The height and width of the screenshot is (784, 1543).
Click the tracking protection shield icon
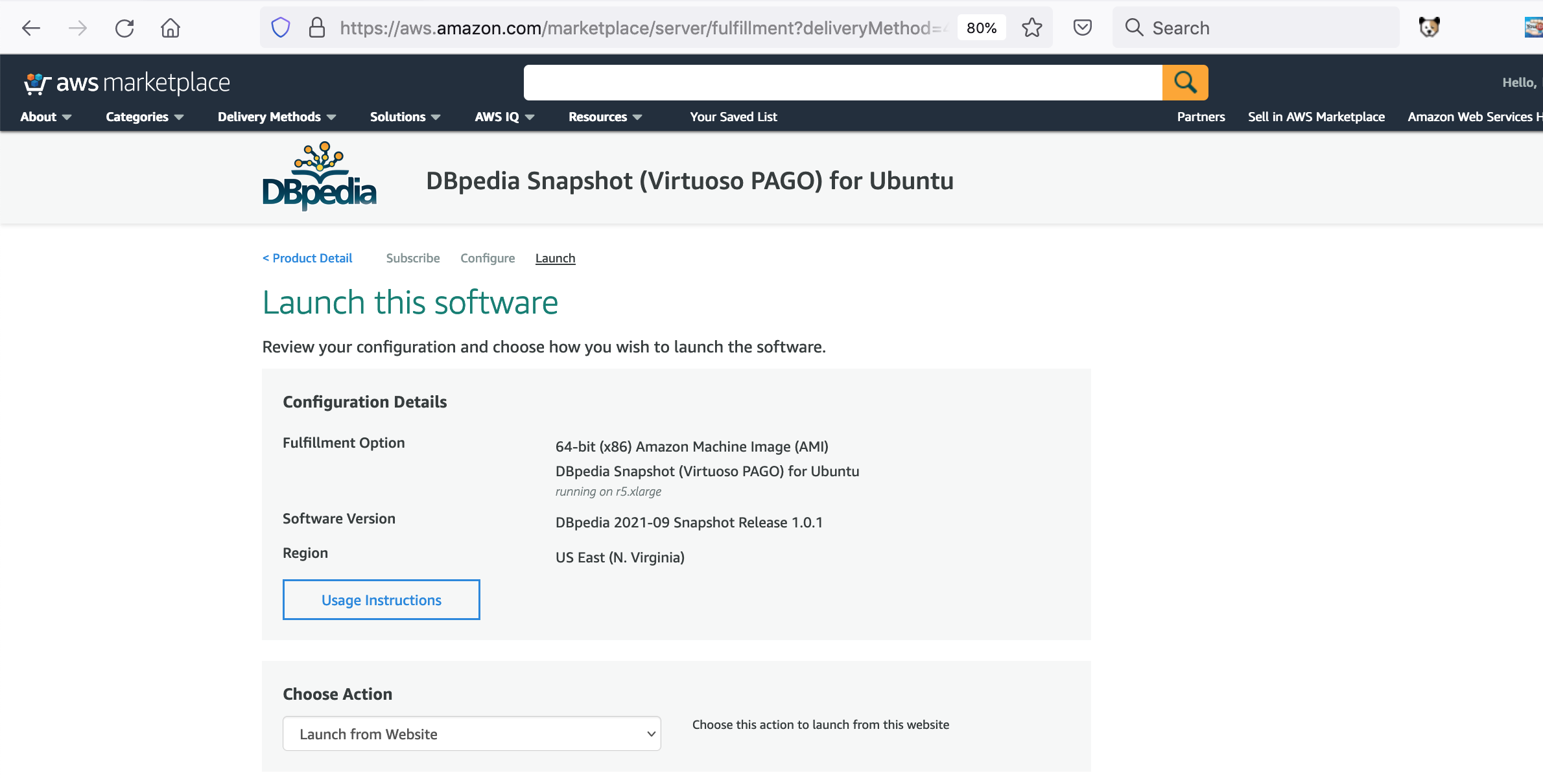[280, 28]
